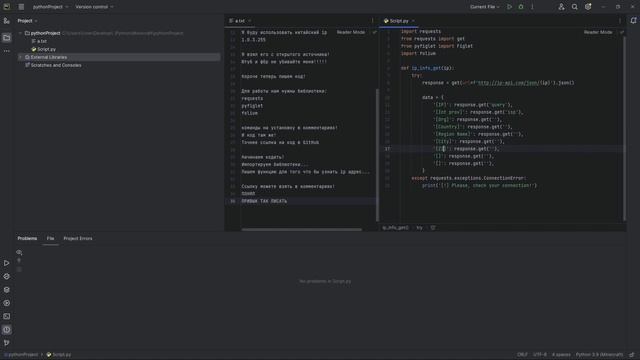
Task: Toggle the Problems tool window icon
Action: coord(7,329)
